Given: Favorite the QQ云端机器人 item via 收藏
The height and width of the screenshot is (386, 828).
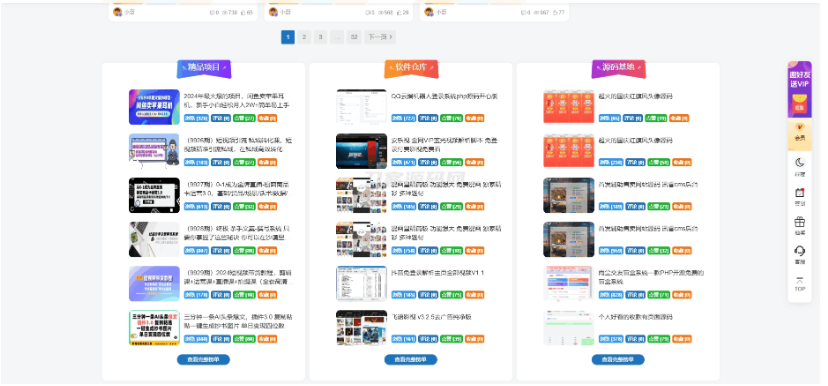Looking at the screenshot, I should (474, 118).
